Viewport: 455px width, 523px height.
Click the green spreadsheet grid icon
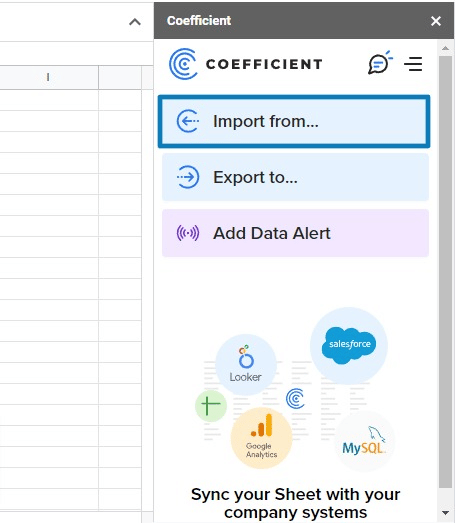[x=211, y=406]
